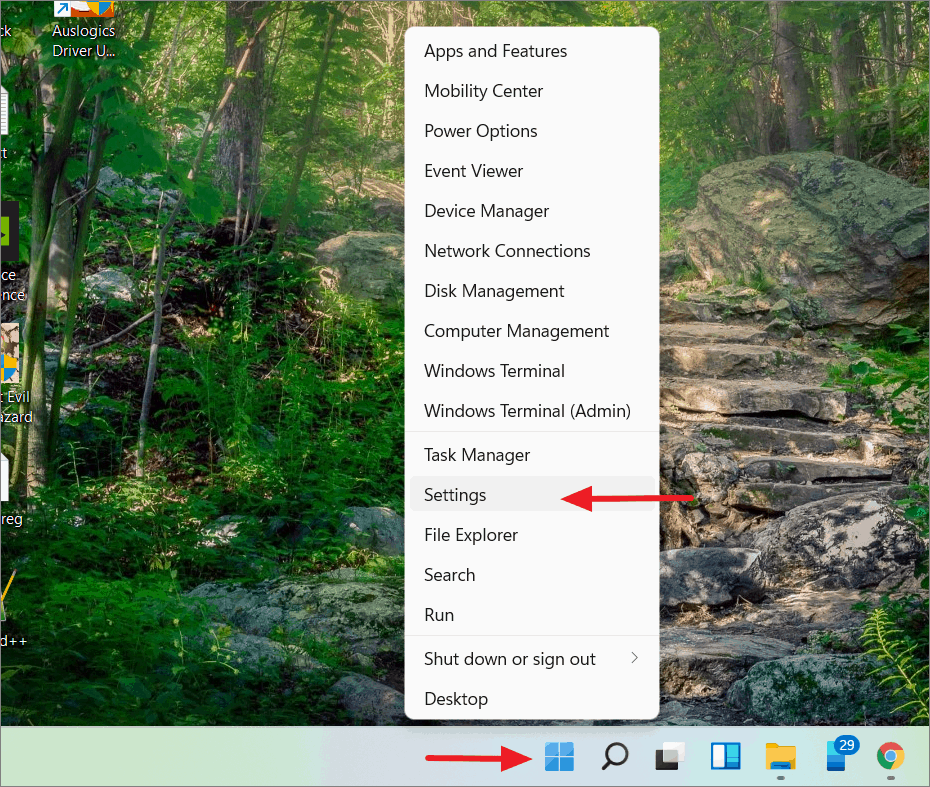Click Run in the menu
930x787 pixels.
438,615
